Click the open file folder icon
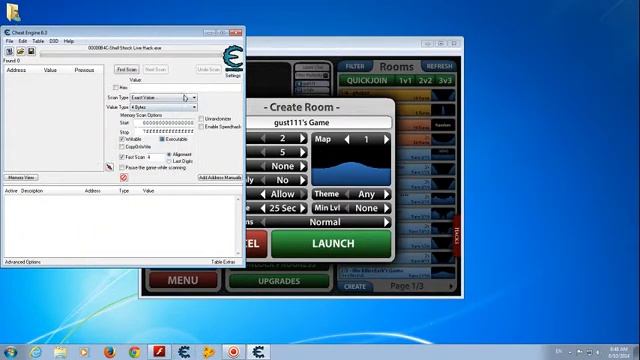This screenshot has height=360, width=640. (x=20, y=51)
